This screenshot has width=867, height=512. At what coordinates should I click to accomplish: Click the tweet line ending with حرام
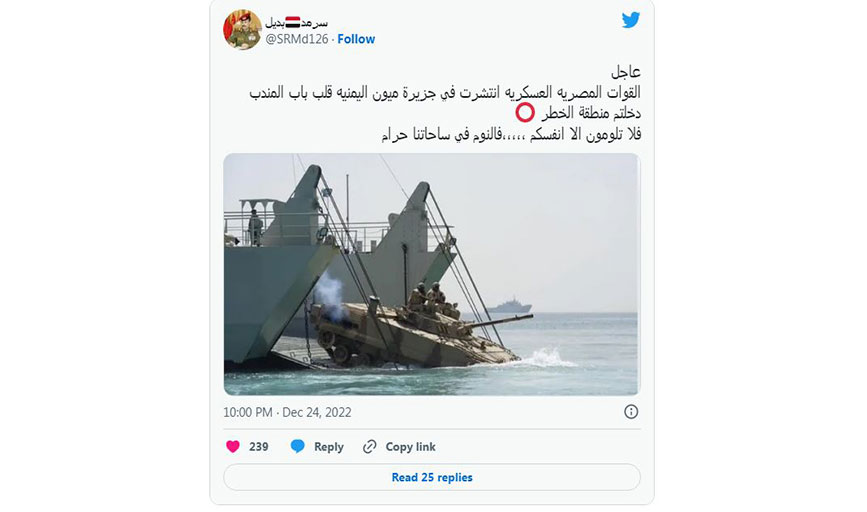pos(511,134)
